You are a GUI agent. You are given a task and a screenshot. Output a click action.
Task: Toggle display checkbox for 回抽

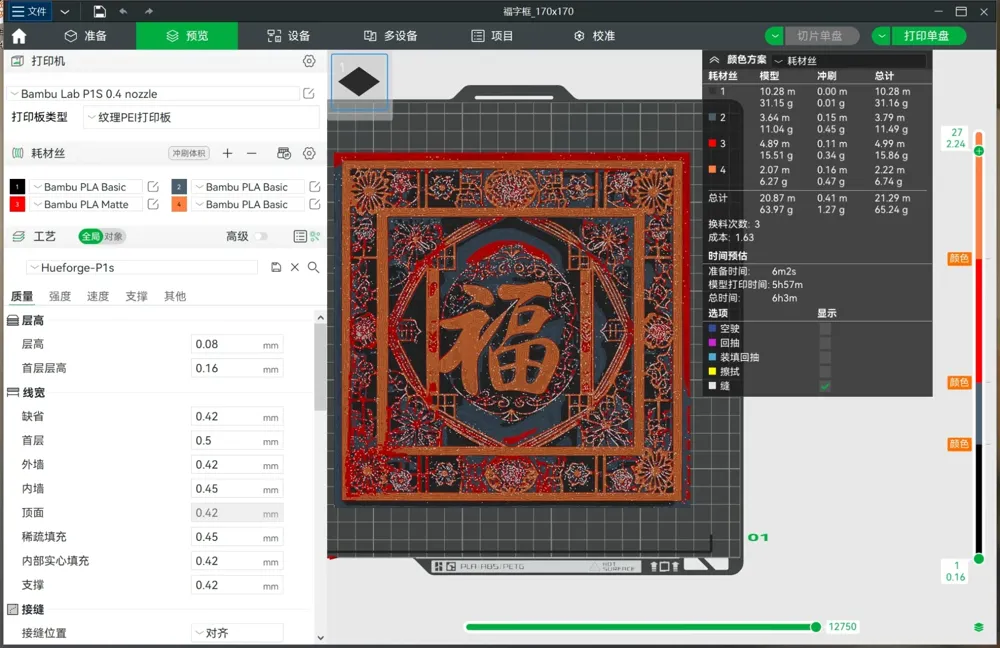pos(825,343)
